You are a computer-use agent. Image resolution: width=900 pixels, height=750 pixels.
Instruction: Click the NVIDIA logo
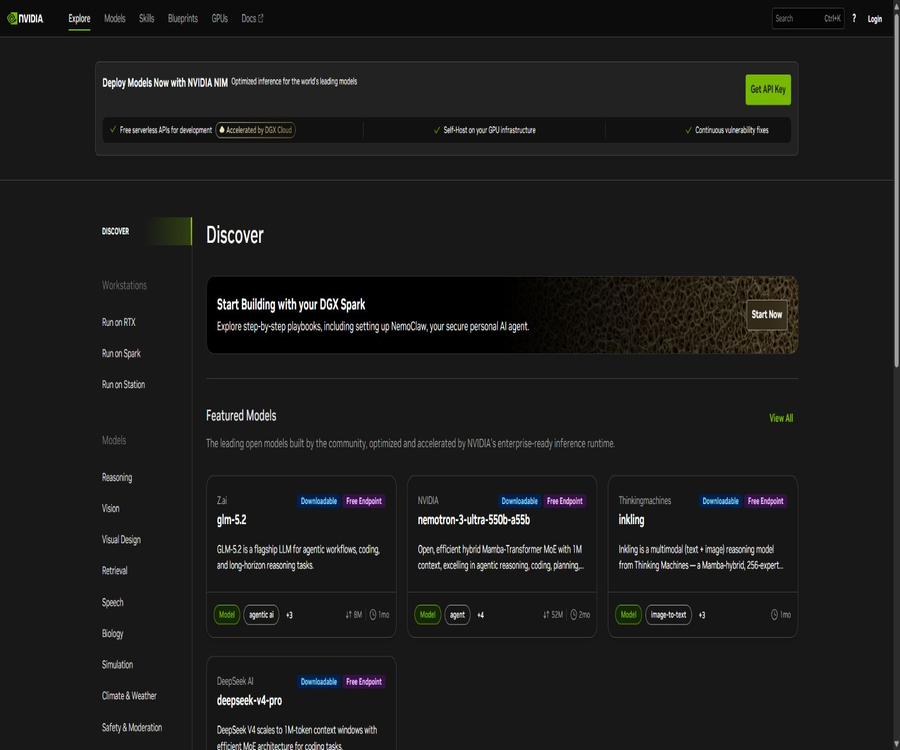tap(25, 18)
